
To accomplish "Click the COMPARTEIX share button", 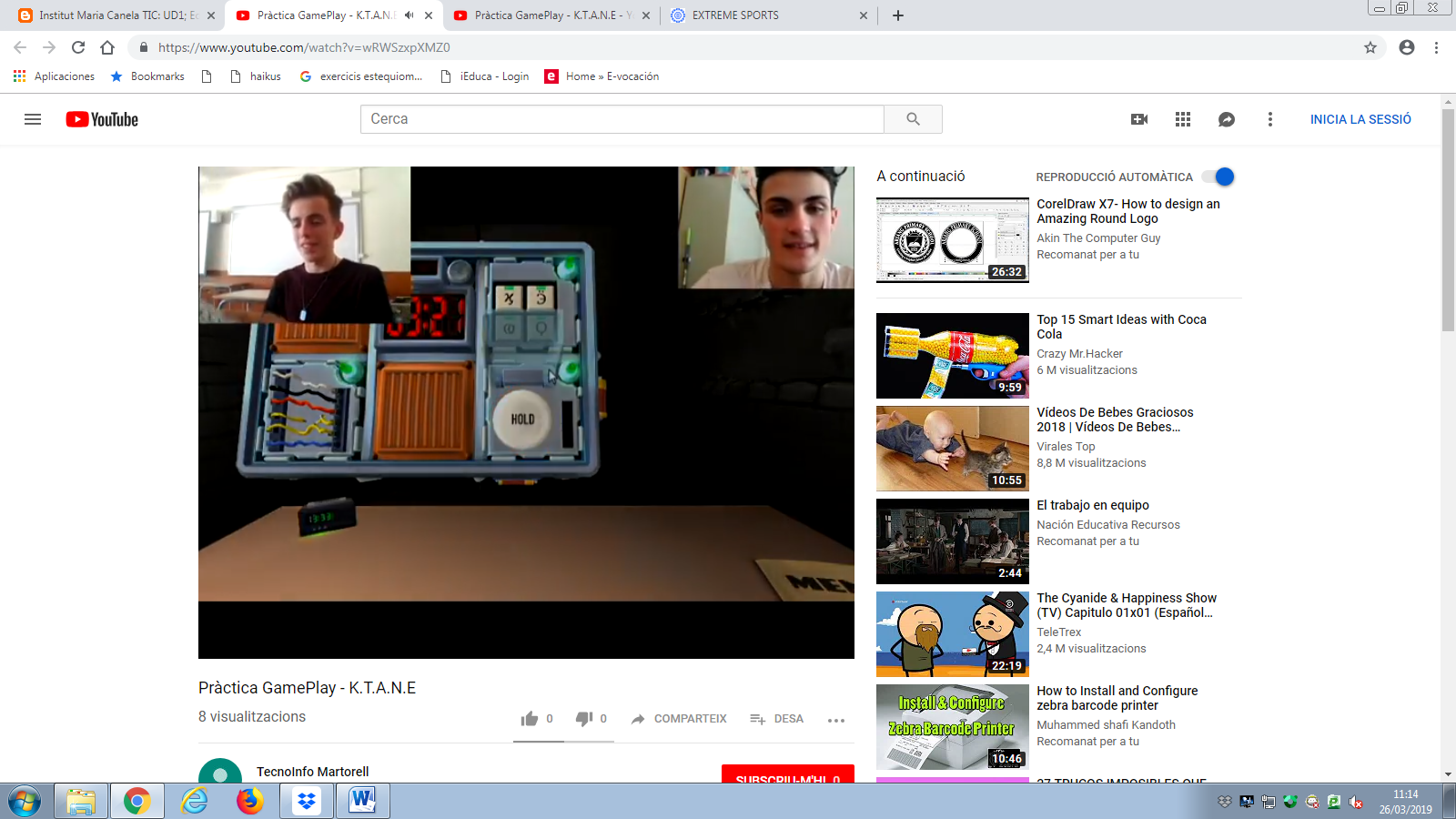I will coord(679,719).
